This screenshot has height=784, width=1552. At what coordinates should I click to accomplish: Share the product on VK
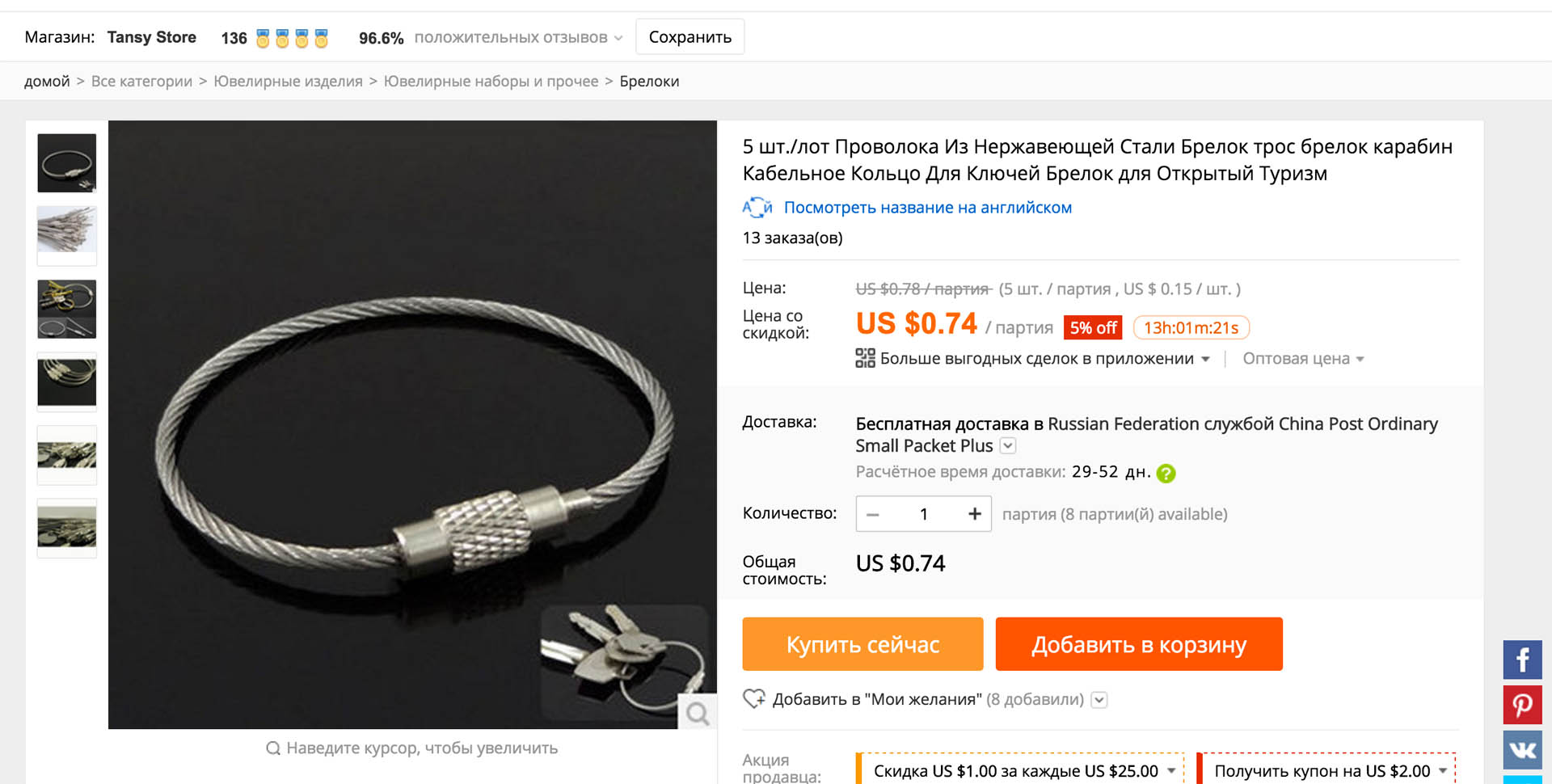coord(1522,750)
